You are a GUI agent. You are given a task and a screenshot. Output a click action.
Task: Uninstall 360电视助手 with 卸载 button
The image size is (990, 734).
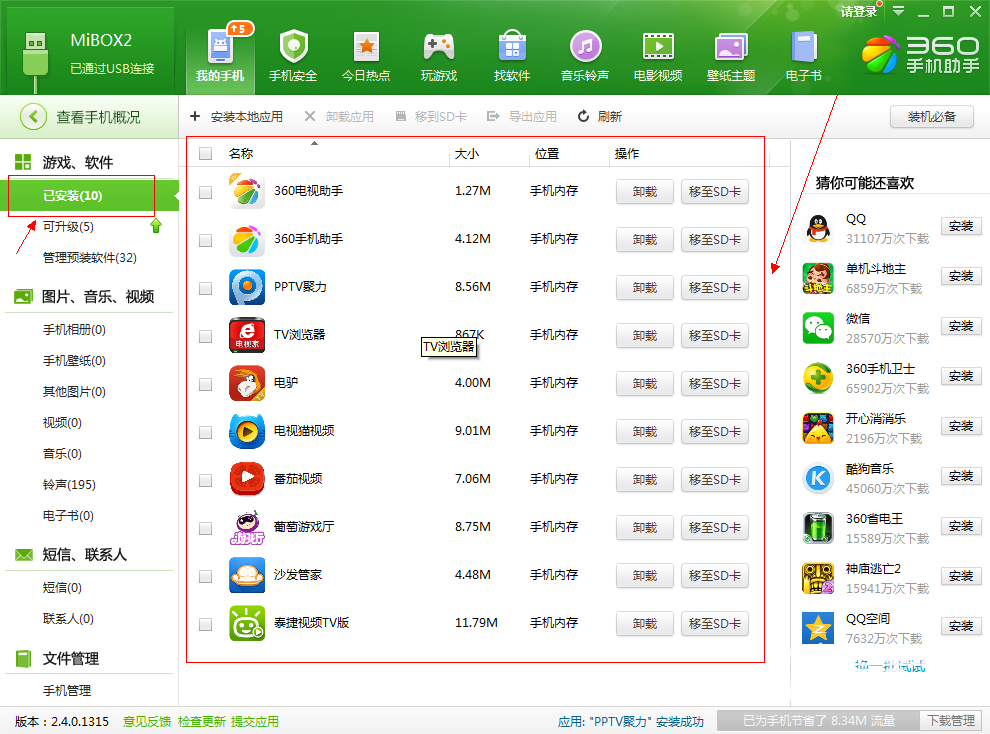(645, 192)
